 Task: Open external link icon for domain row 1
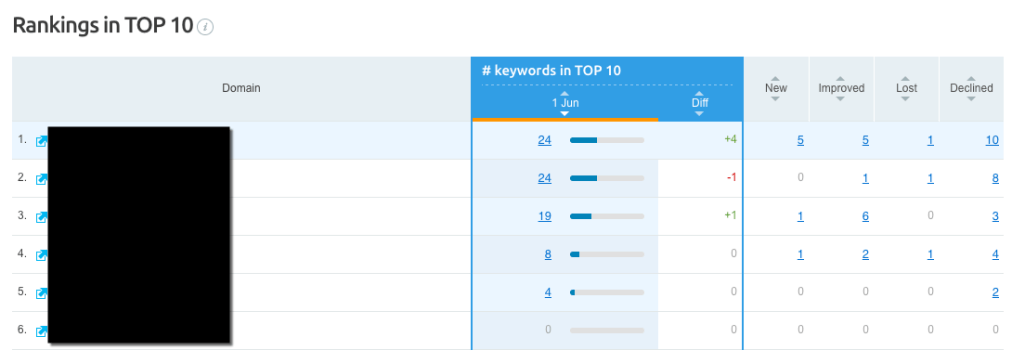pyautogui.click(x=41, y=141)
